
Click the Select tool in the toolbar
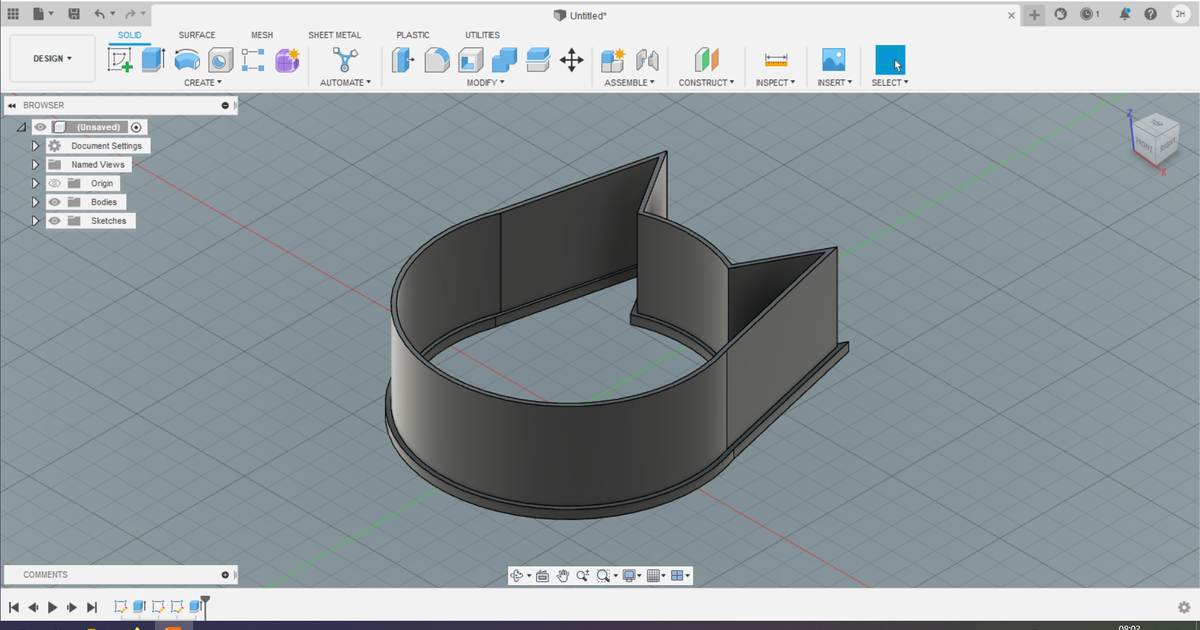(888, 60)
